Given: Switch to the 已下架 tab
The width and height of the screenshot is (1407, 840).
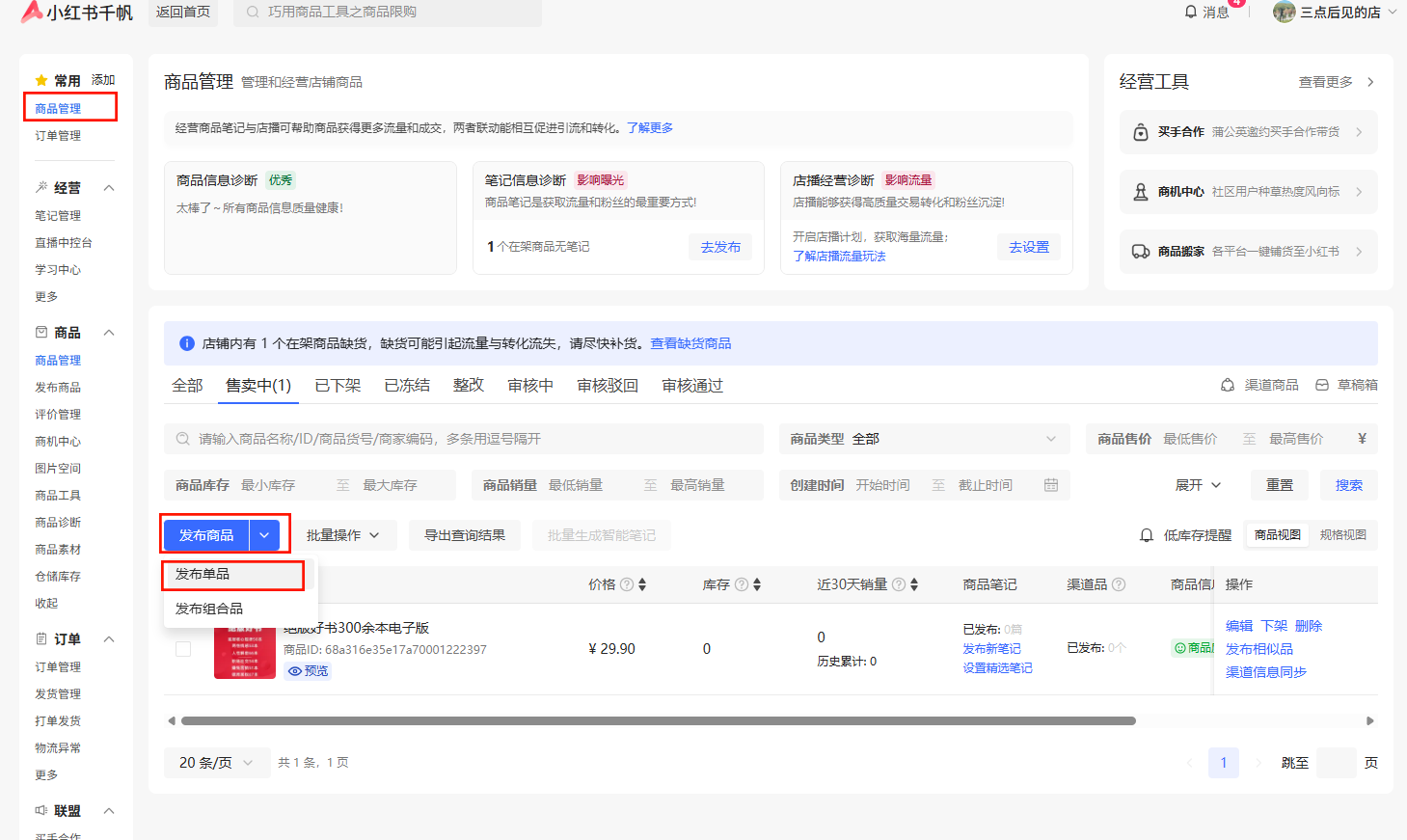Looking at the screenshot, I should pyautogui.click(x=338, y=386).
